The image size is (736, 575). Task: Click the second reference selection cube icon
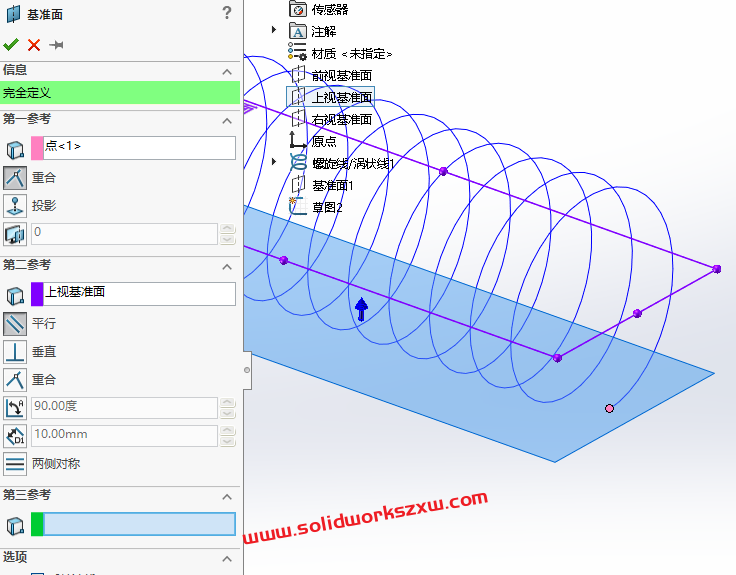[15, 296]
